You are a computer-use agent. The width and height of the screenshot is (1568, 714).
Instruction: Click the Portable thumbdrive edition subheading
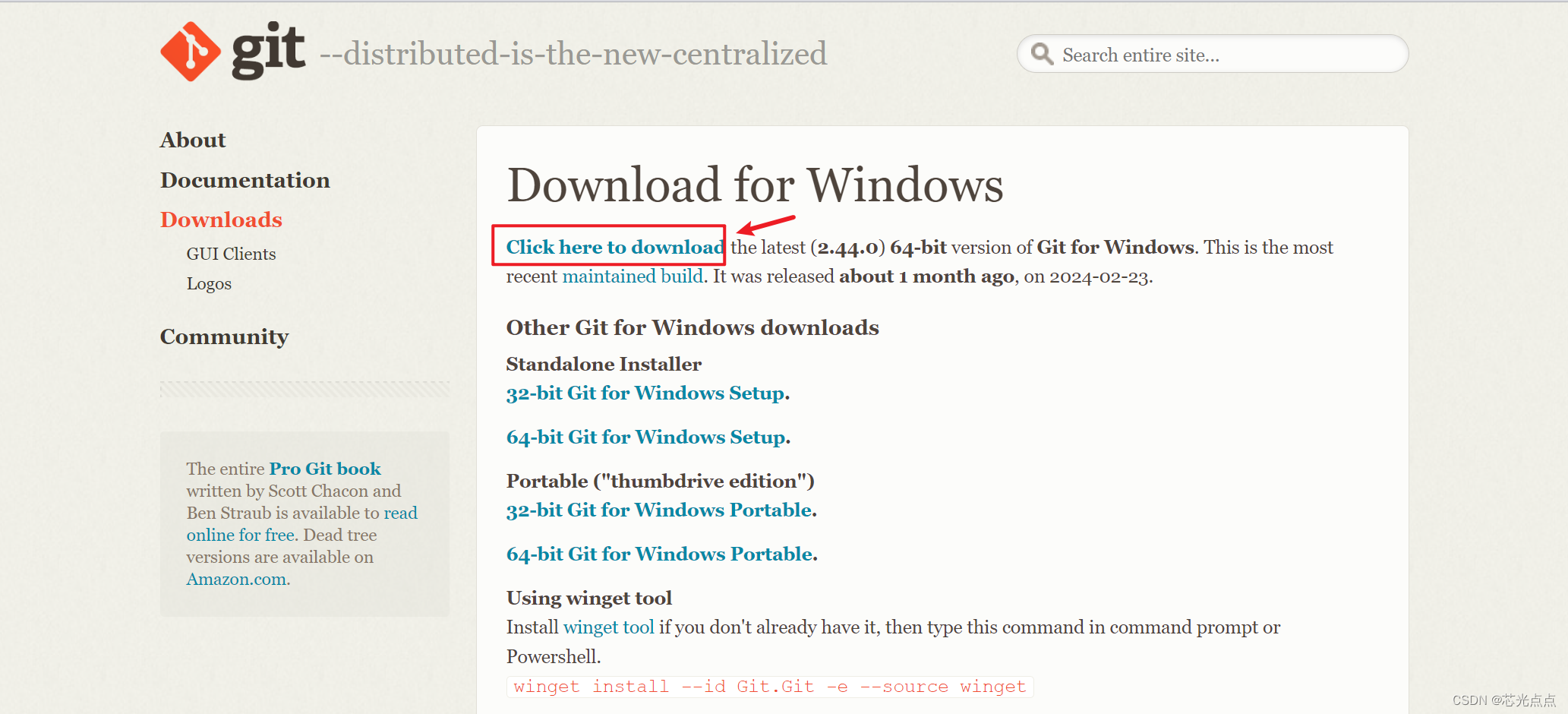(660, 482)
